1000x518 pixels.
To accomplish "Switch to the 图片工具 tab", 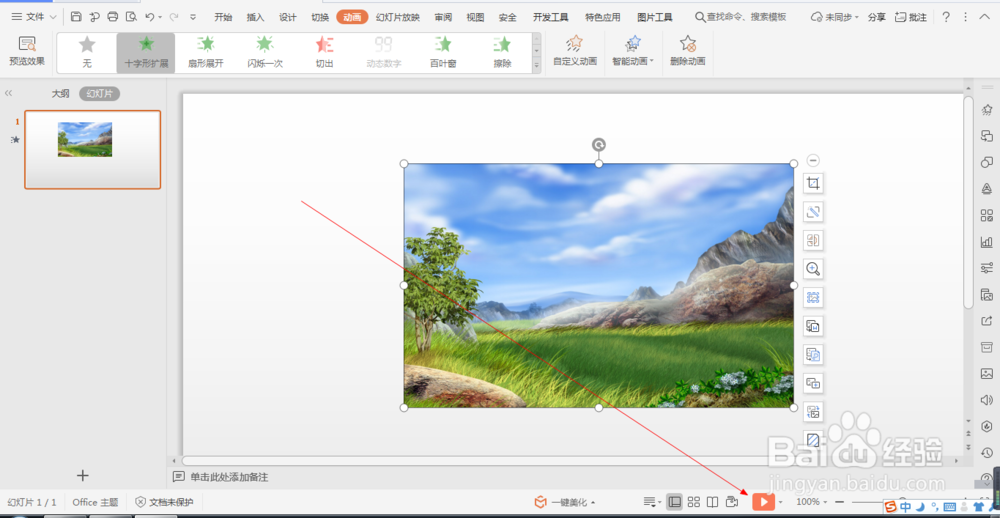I will click(655, 17).
